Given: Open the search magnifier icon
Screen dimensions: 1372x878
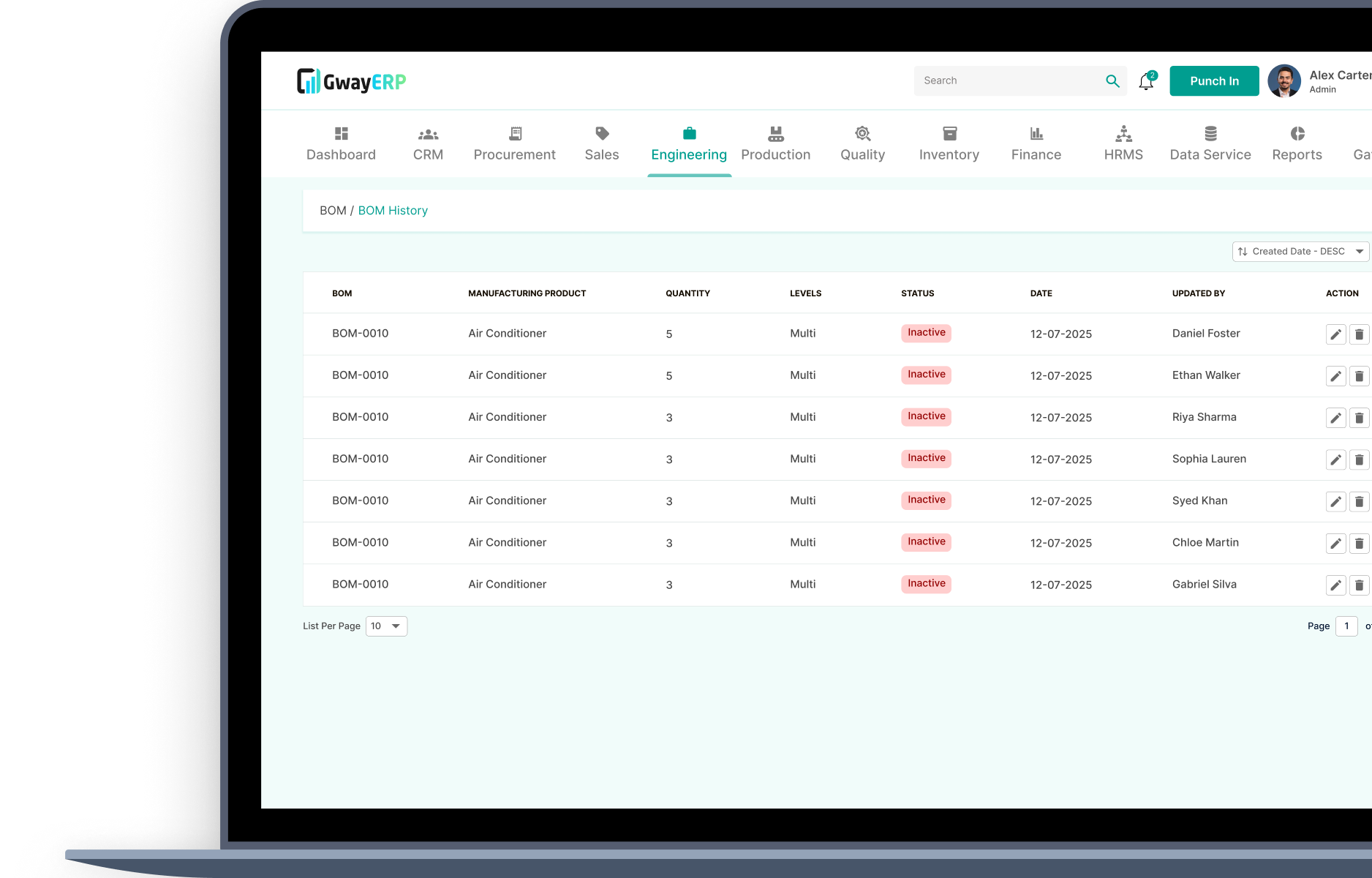Looking at the screenshot, I should pyautogui.click(x=1113, y=80).
